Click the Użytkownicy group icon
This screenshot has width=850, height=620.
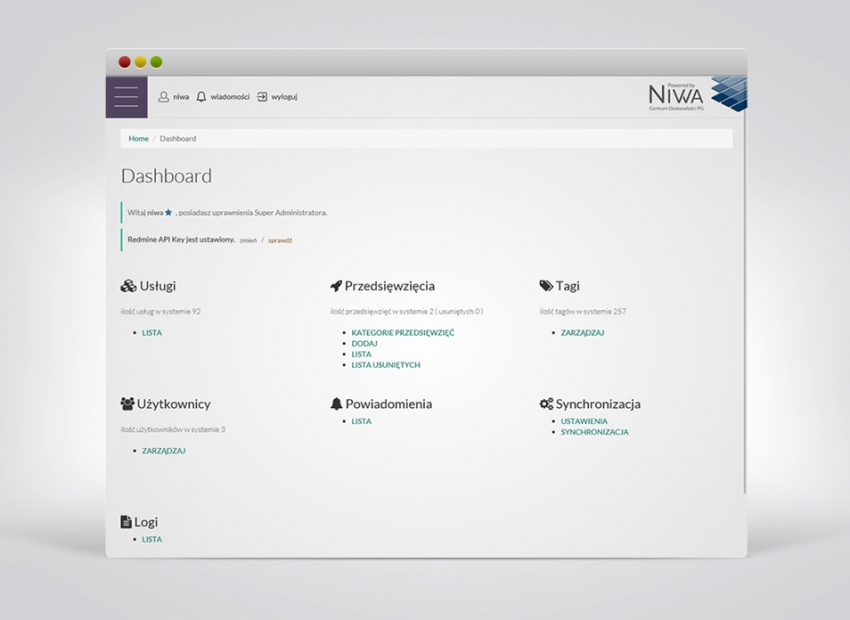(128, 404)
